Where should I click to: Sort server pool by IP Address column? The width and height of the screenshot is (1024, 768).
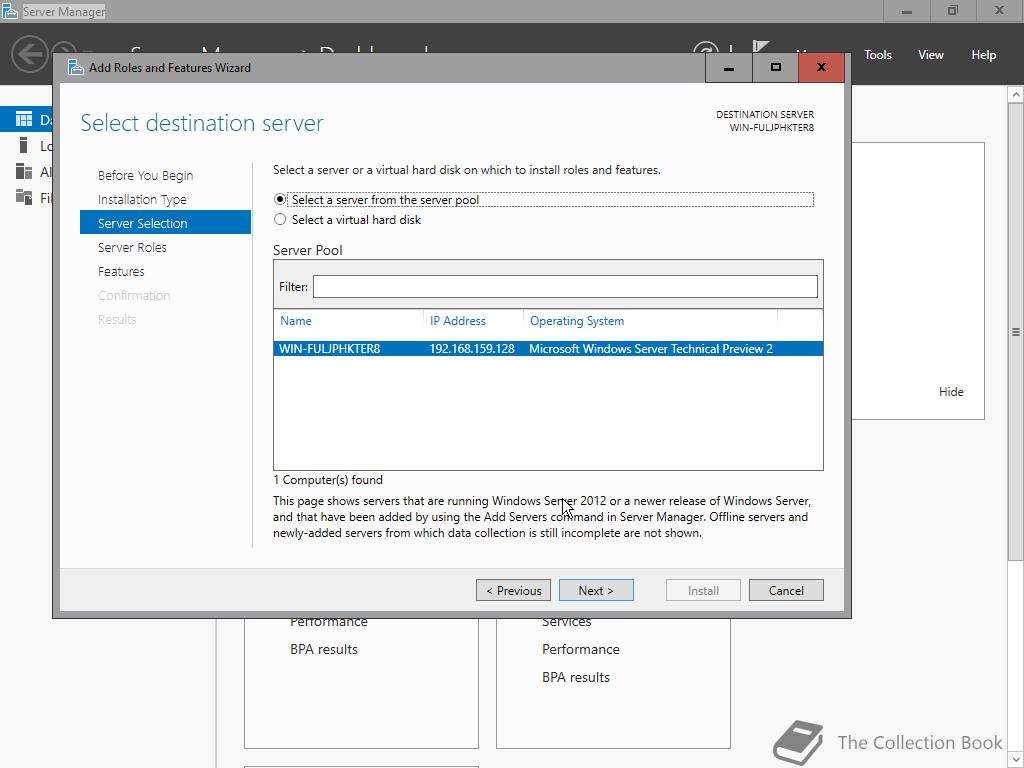tap(458, 321)
